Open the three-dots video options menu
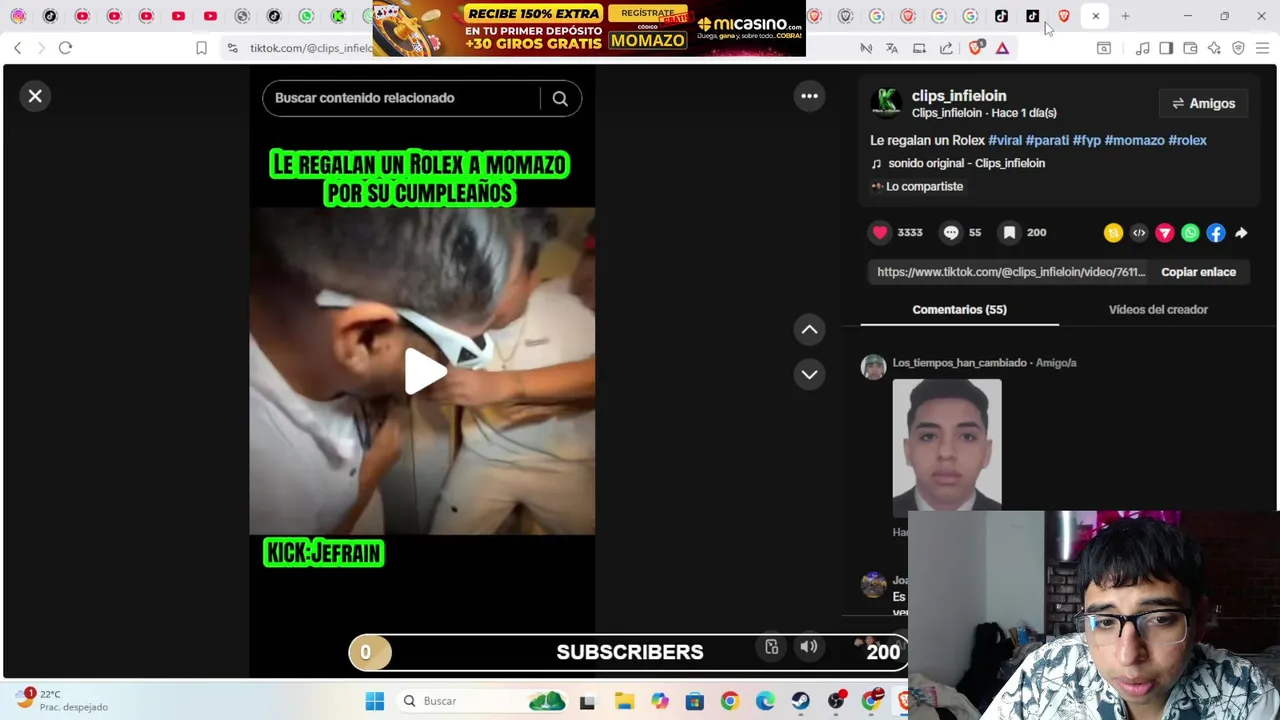Screen dimensions: 1280x720 (x=809, y=96)
